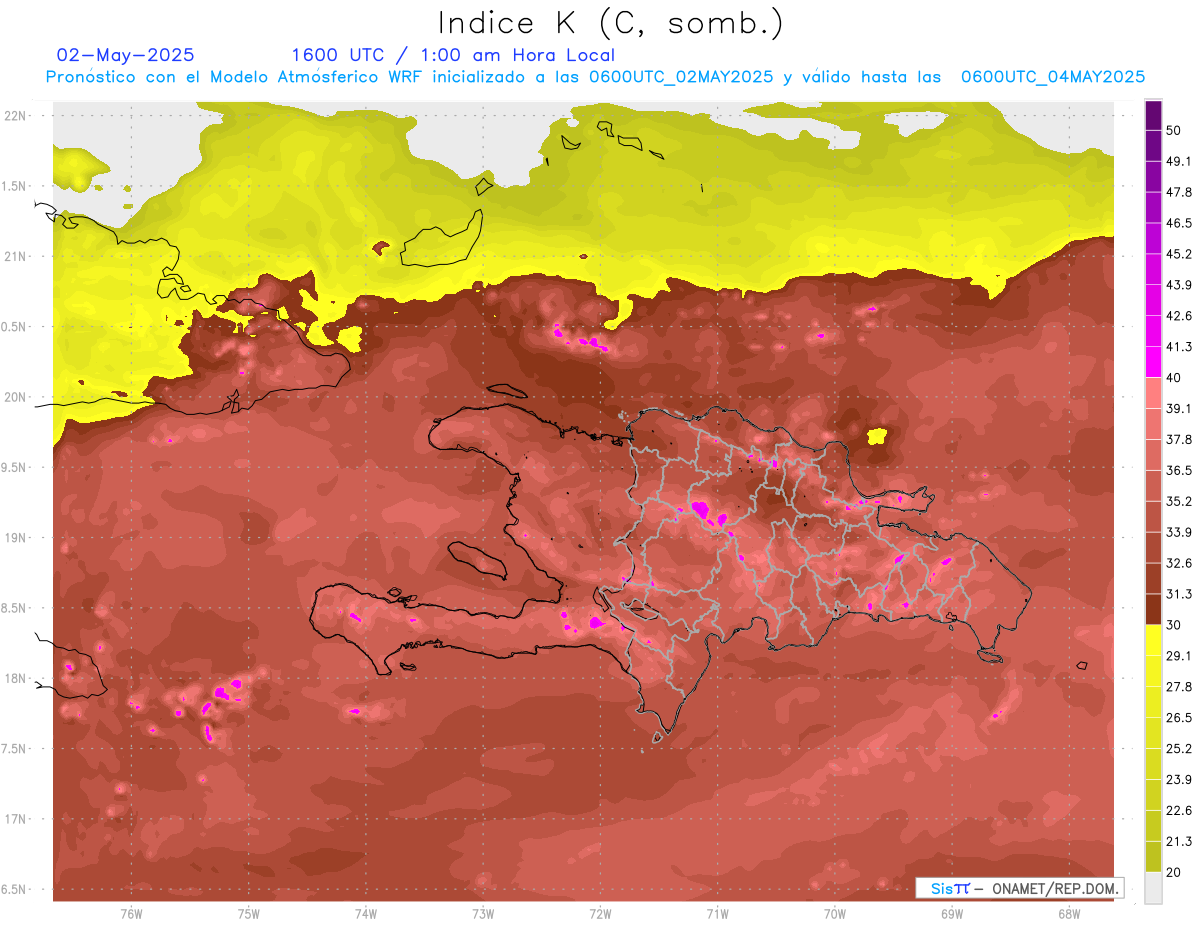1200x927 pixels.
Task: Click the "49.1" value on the color scale
Action: (x=1180, y=161)
